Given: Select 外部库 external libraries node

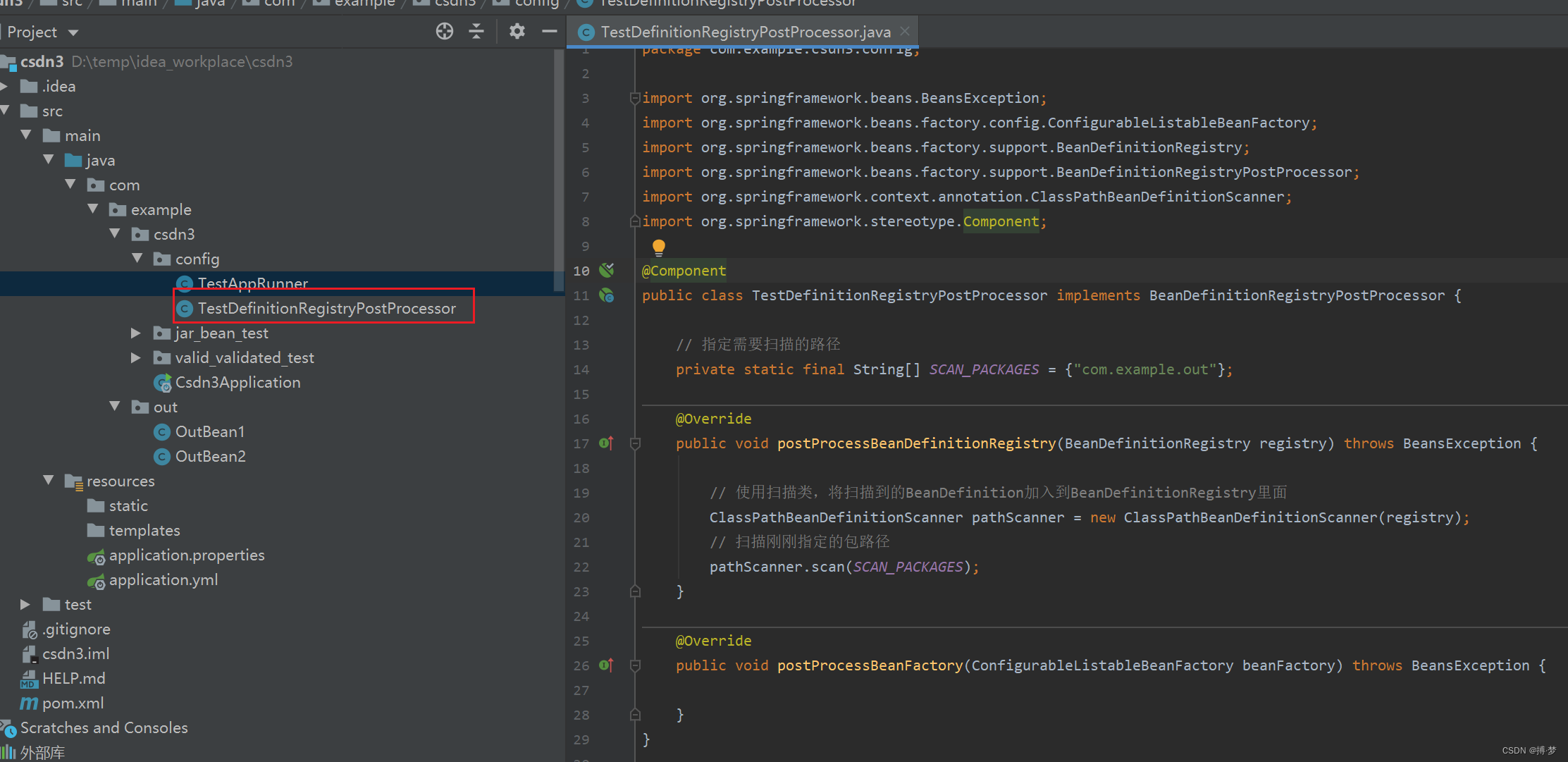Looking at the screenshot, I should 42,752.
